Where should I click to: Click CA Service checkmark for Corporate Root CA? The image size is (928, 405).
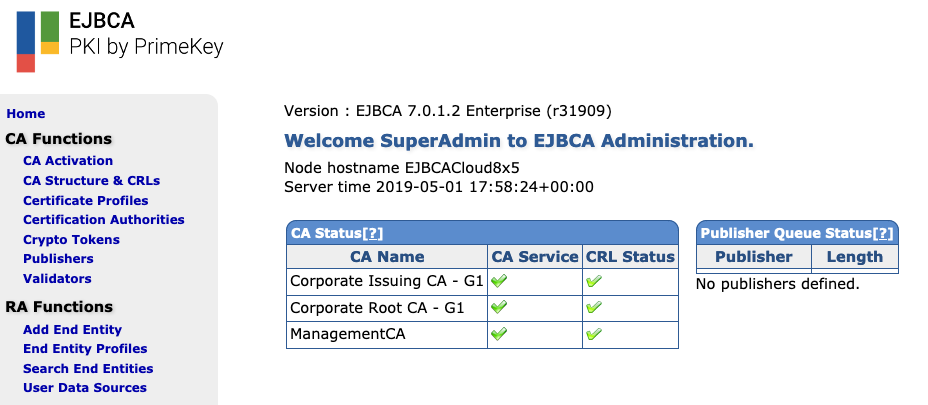pos(499,308)
